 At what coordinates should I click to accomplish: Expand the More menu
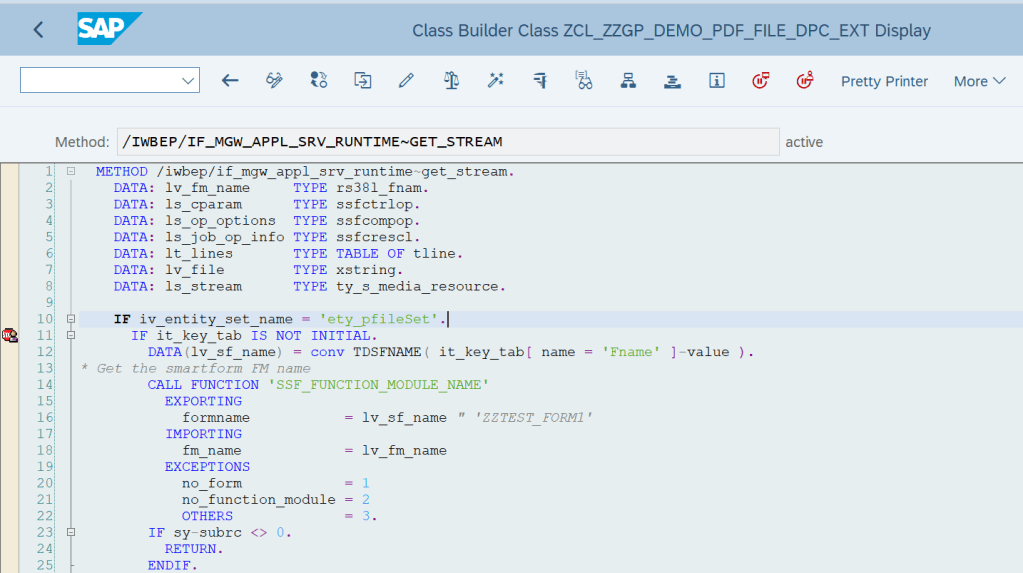(979, 82)
